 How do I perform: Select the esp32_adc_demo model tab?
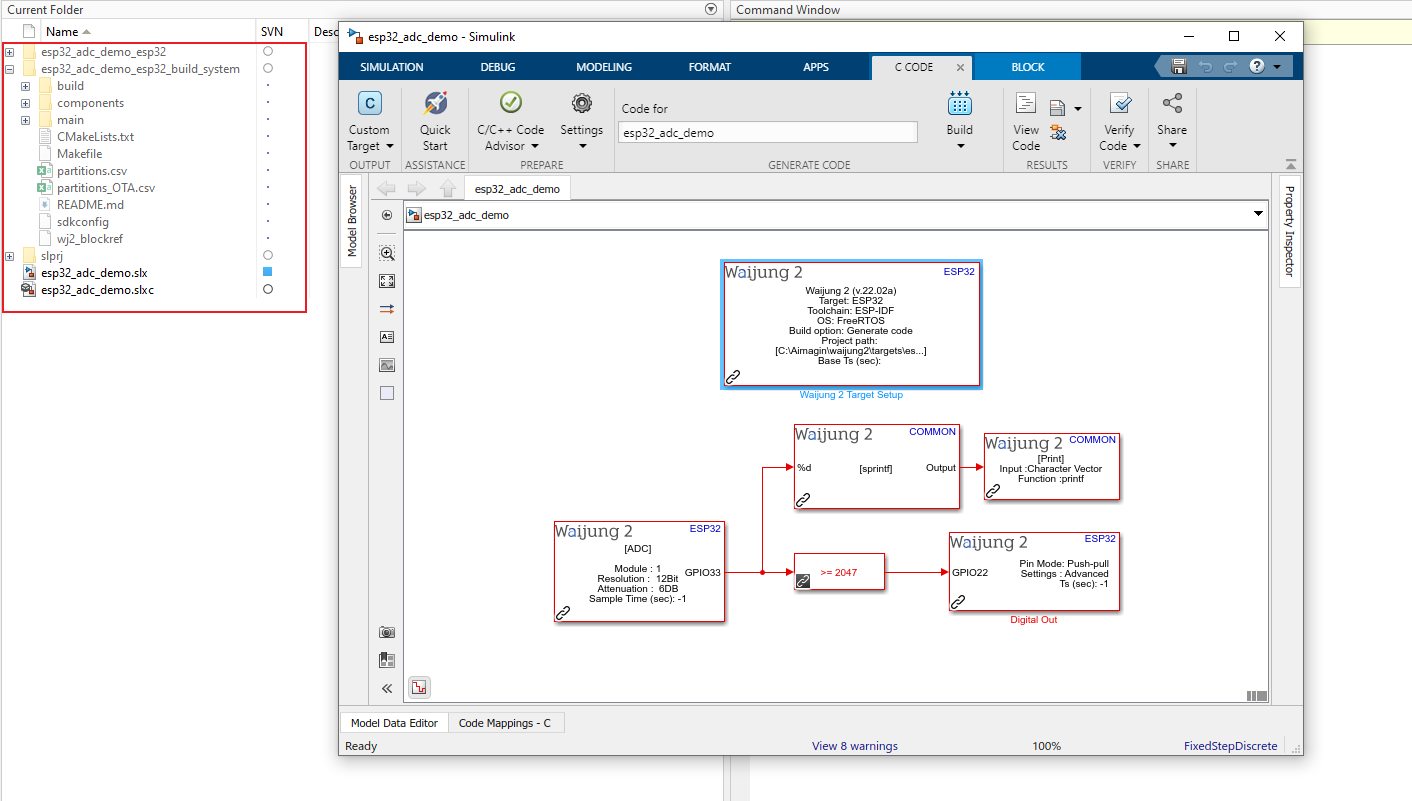point(518,188)
